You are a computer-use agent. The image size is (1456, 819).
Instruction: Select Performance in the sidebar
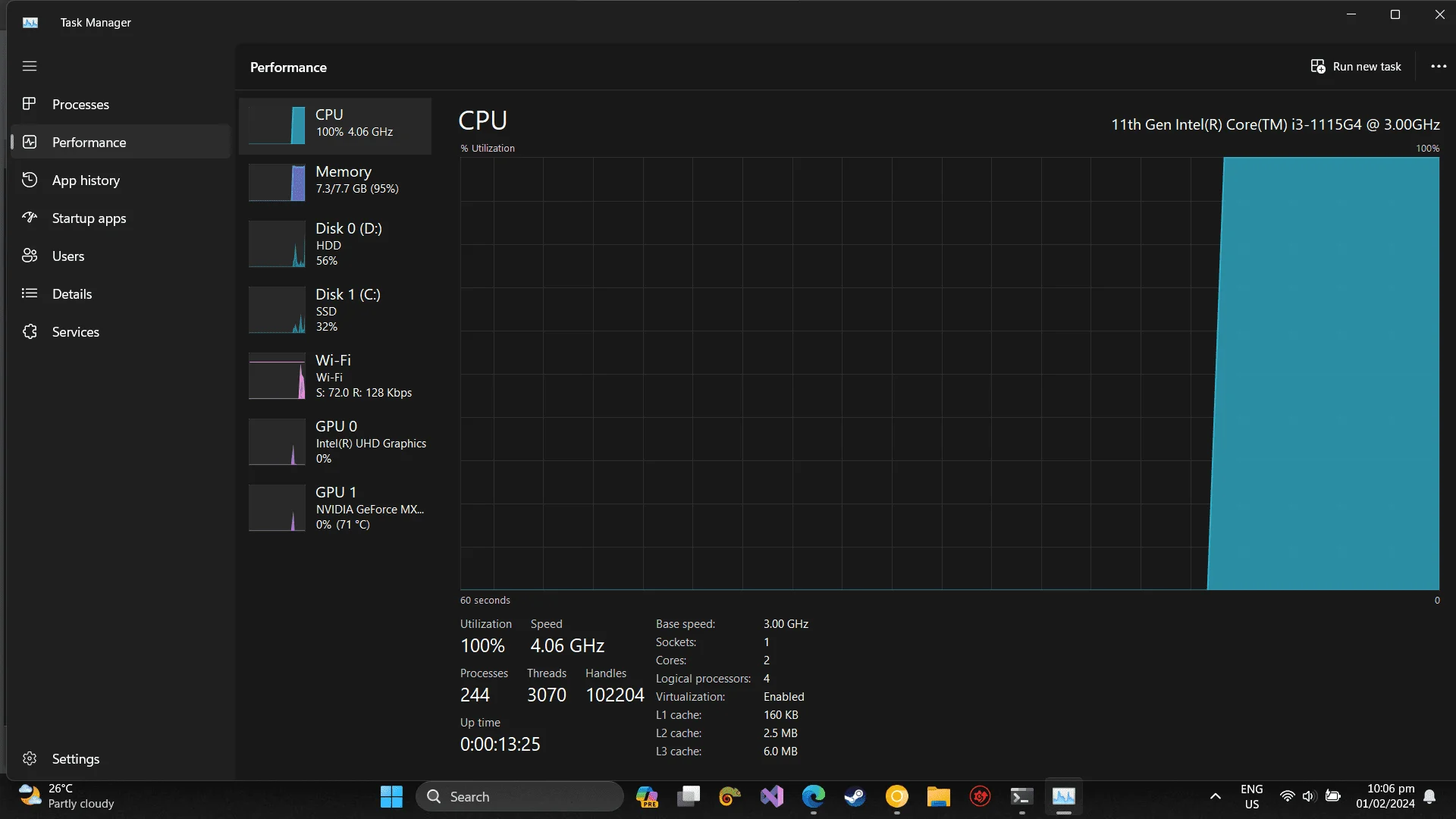point(121,142)
